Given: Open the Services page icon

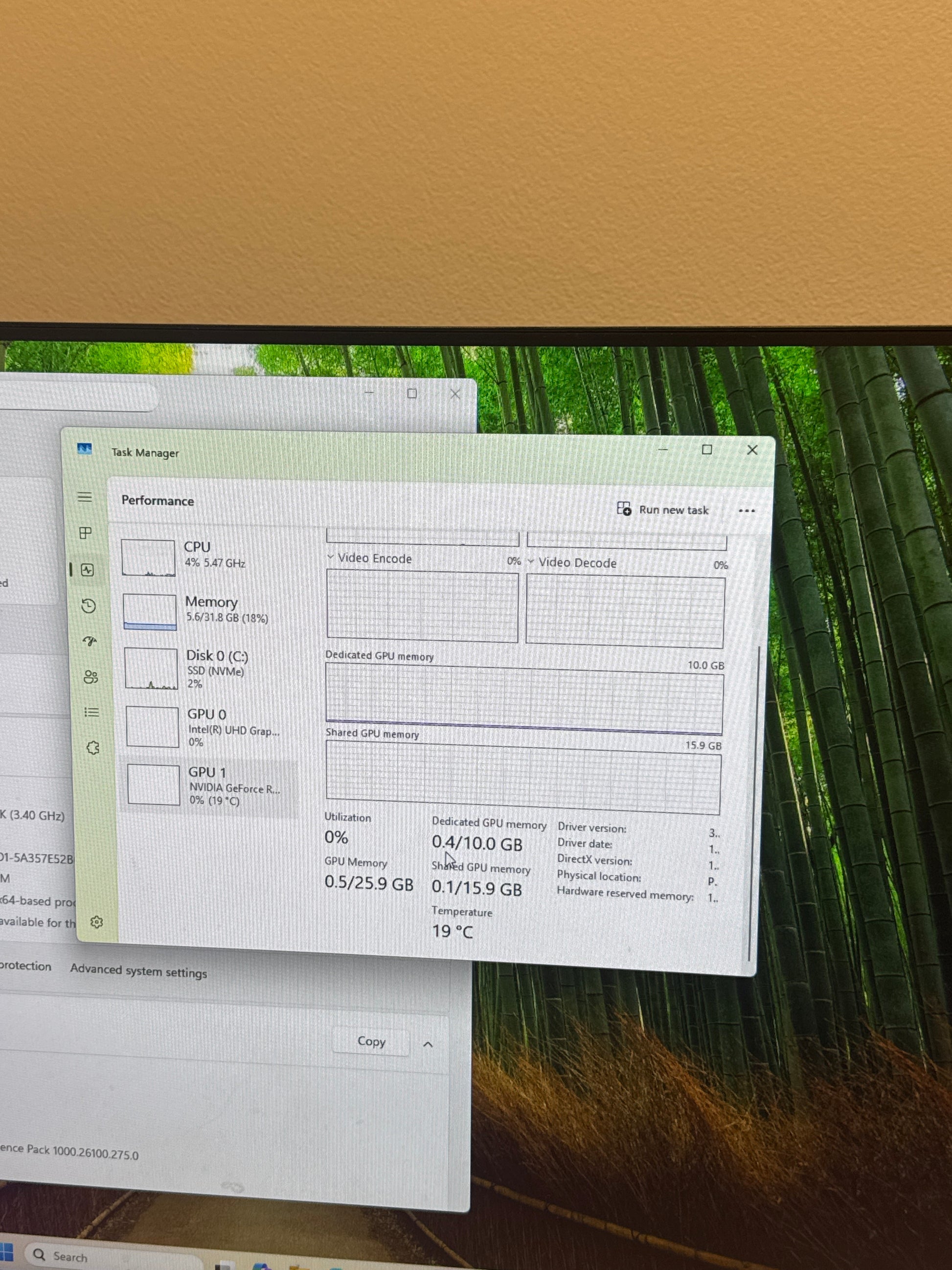Looking at the screenshot, I should 93,747.
